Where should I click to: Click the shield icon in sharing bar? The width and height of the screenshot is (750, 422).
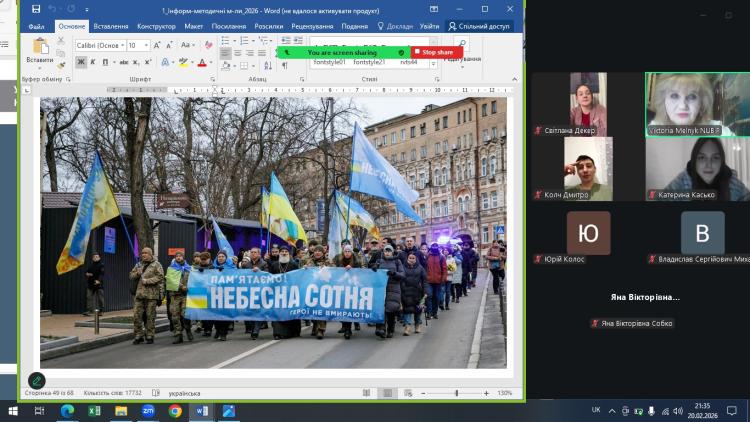(x=401, y=53)
